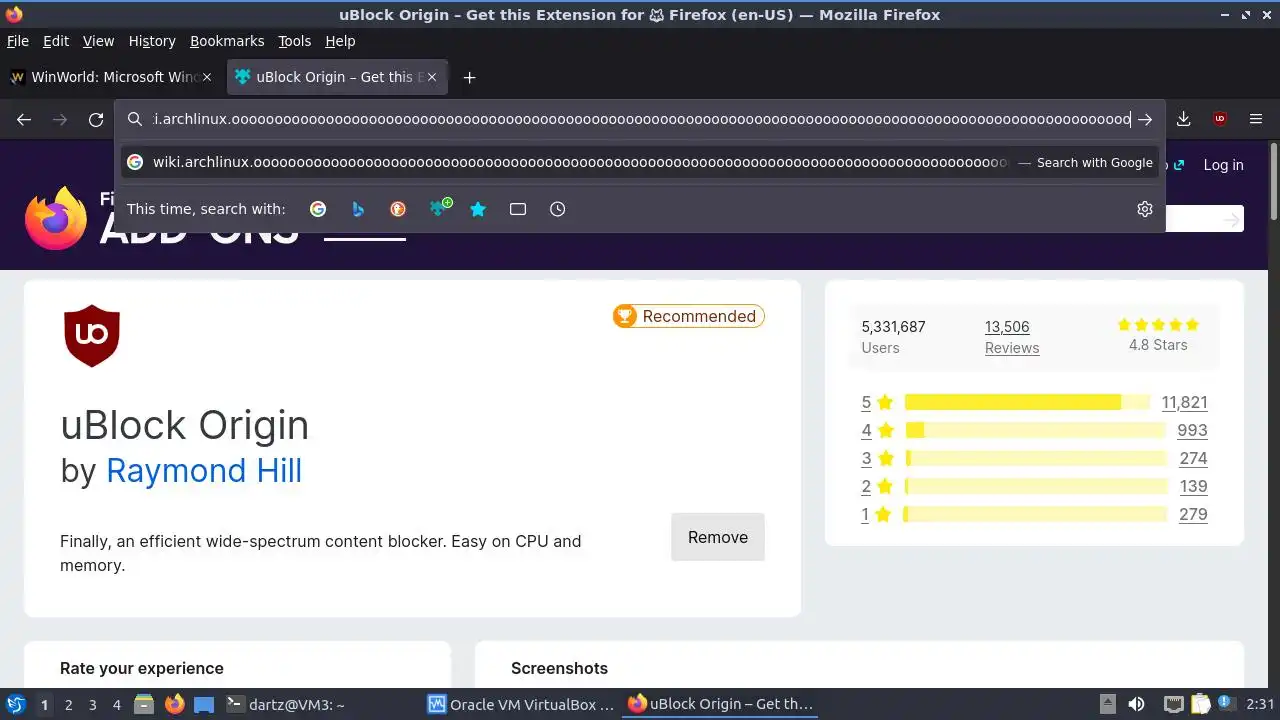Show desktop via blue taskbar icon
Screen dimensions: 1280x720
pyautogui.click(x=204, y=704)
